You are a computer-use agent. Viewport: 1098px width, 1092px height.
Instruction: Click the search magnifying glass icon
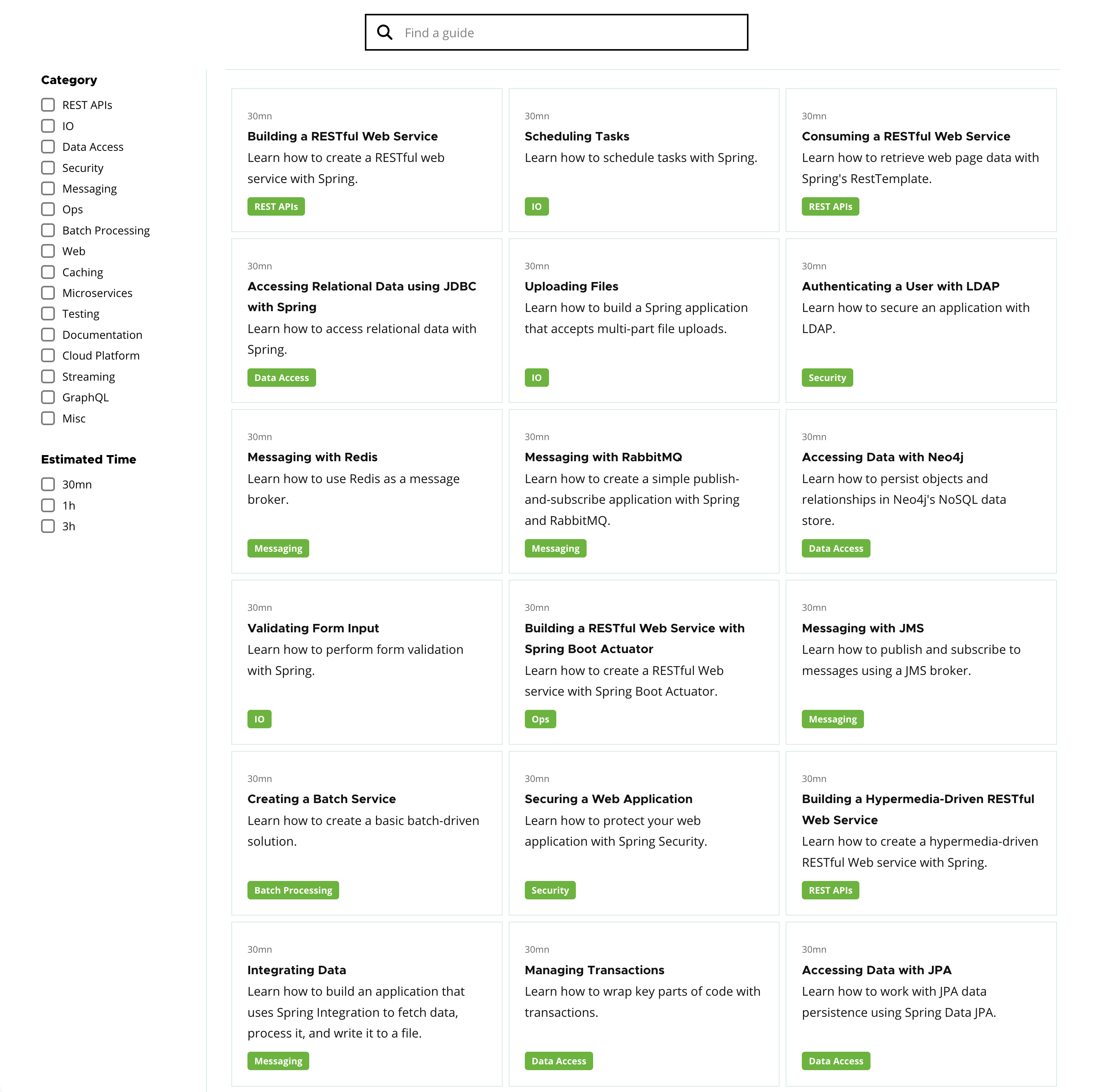[385, 32]
